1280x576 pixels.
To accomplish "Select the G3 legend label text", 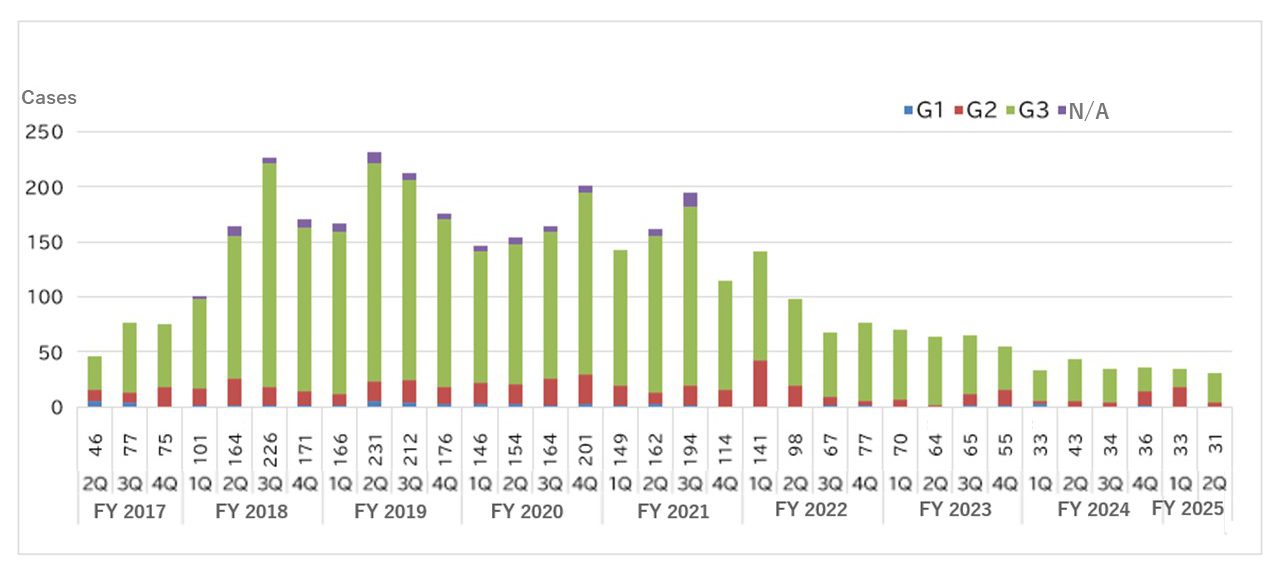I will pyautogui.click(x=1033, y=110).
